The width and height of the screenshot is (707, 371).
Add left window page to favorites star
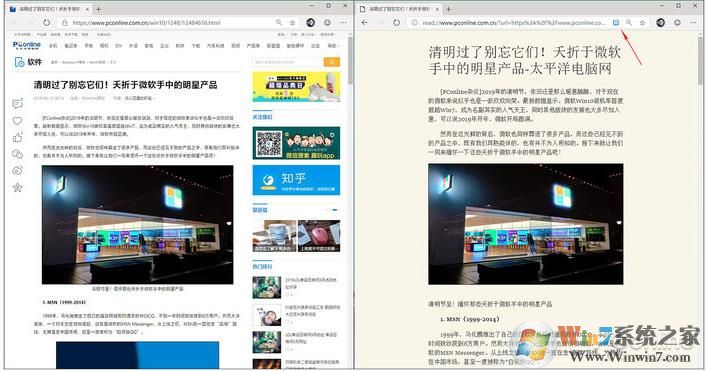pos(292,23)
